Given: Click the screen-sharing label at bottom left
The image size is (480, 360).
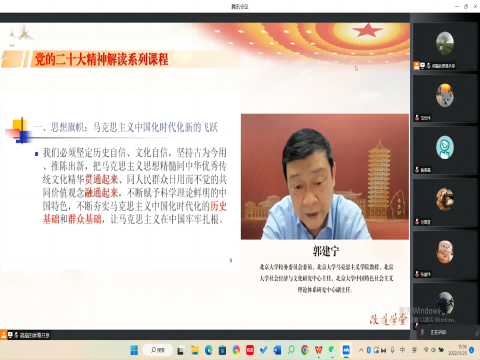Looking at the screenshot, I should [34, 335].
